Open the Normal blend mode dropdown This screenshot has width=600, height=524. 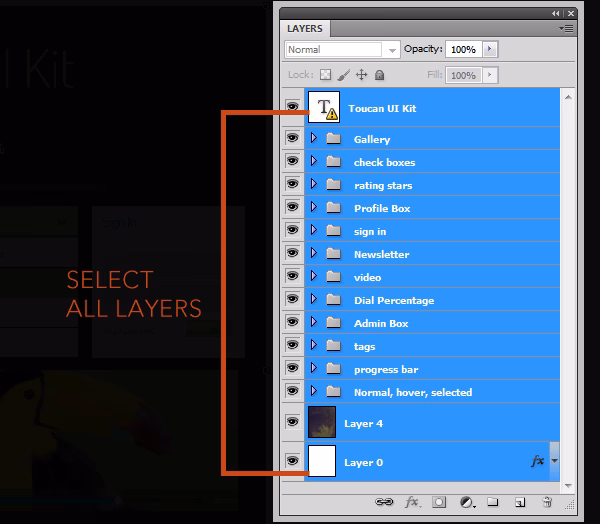pos(342,49)
